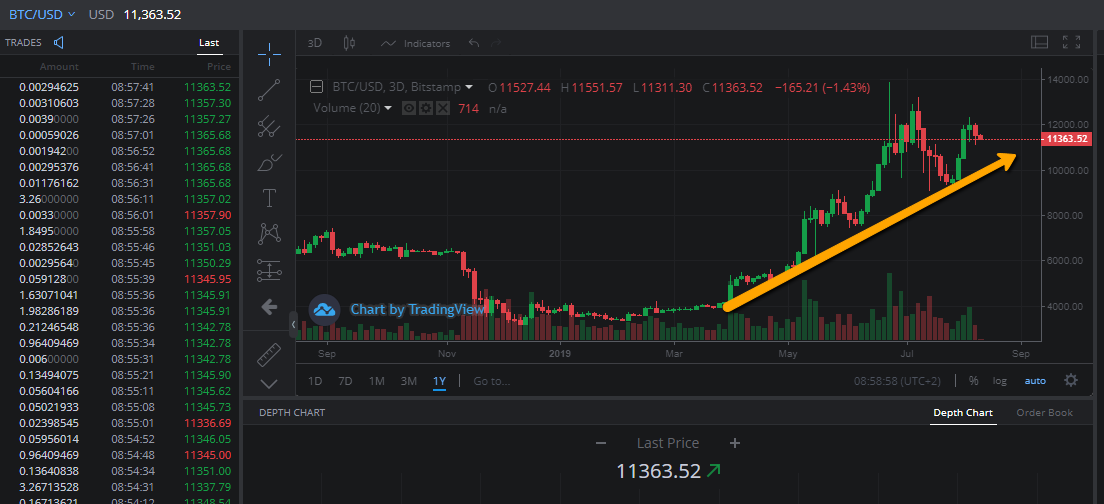This screenshot has height=504, width=1104.
Task: Mute trade sounds with speaker icon
Action: 58,43
